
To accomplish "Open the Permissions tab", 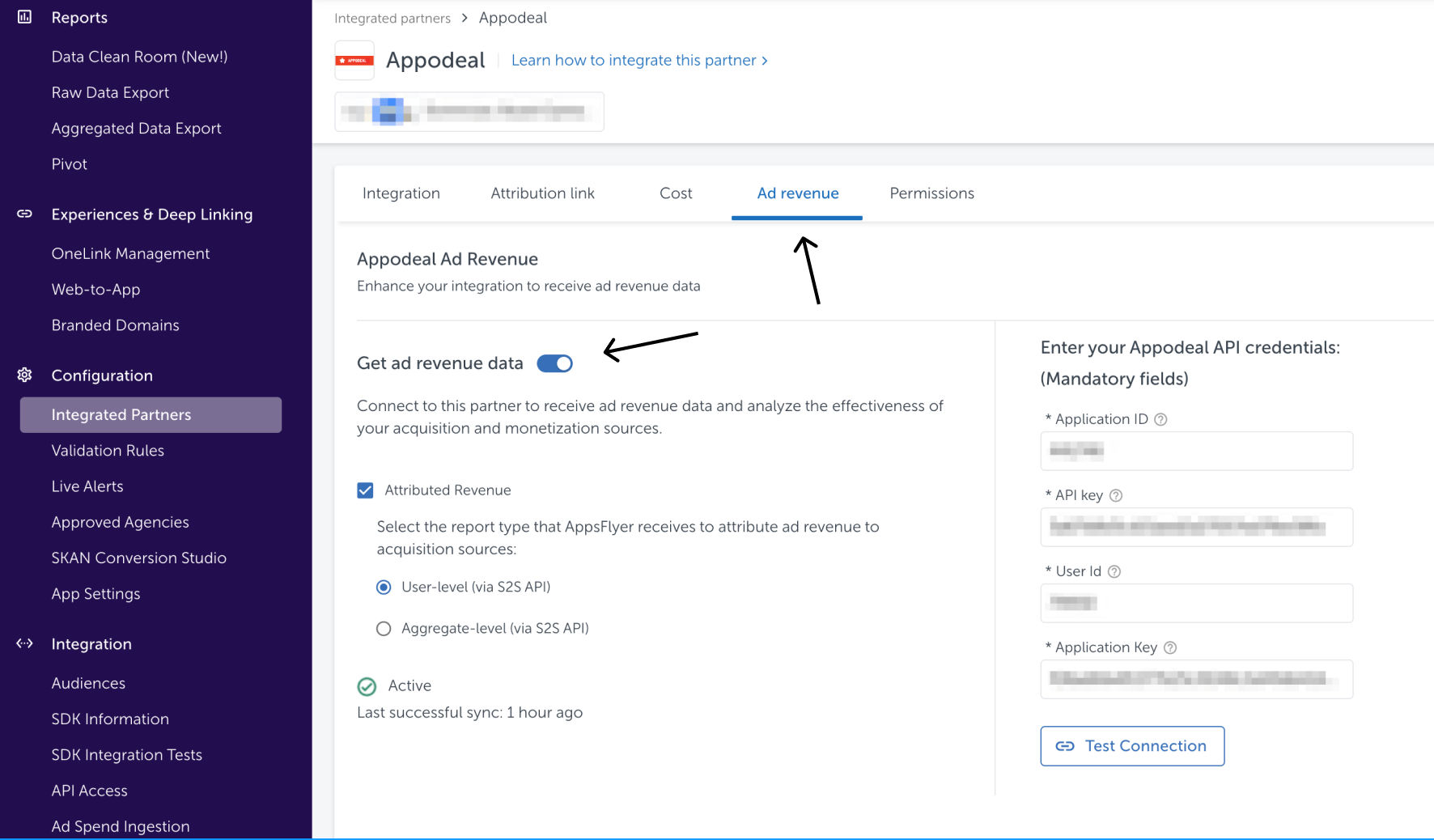I will point(931,193).
